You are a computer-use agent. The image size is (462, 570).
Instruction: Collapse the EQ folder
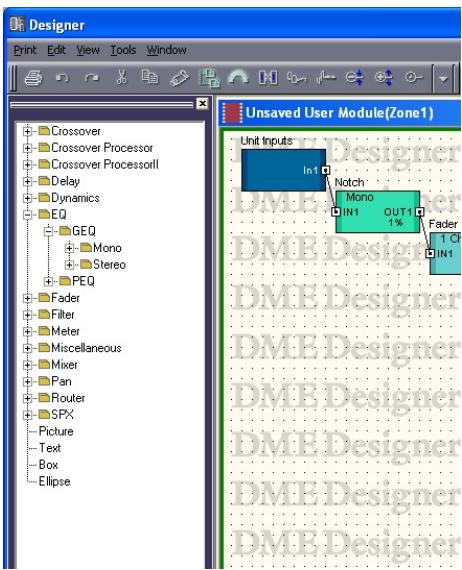(27, 215)
